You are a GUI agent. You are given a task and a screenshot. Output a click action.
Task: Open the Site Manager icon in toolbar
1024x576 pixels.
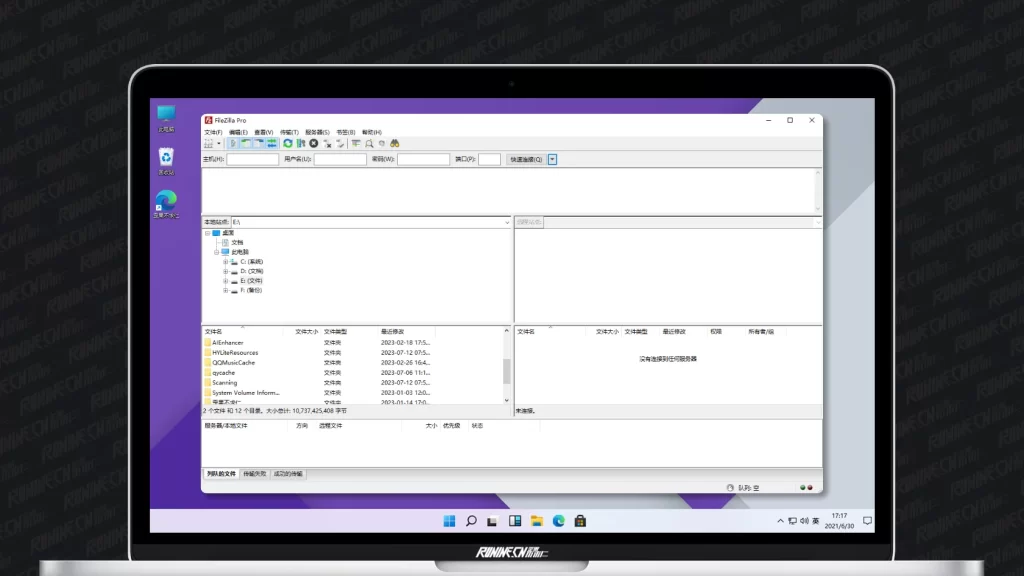(209, 144)
